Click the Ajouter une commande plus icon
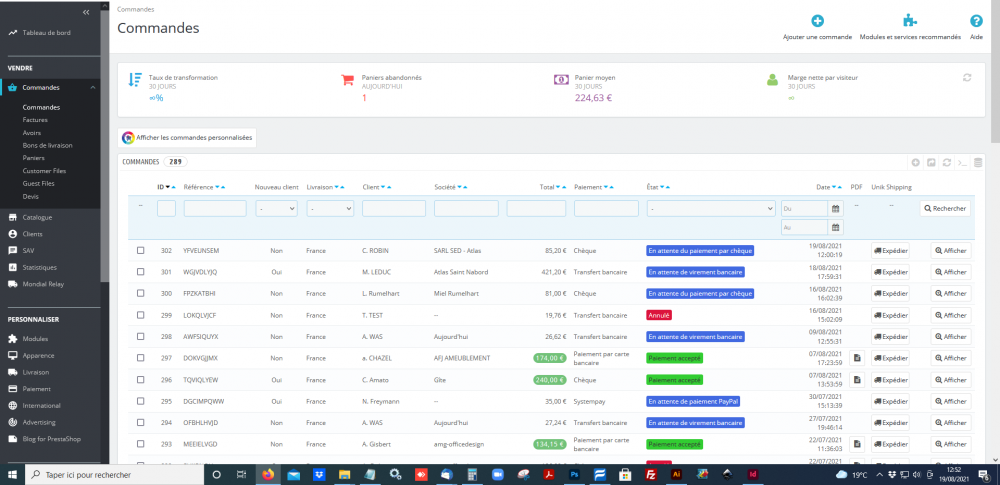The width and height of the screenshot is (1000, 485). point(817,21)
